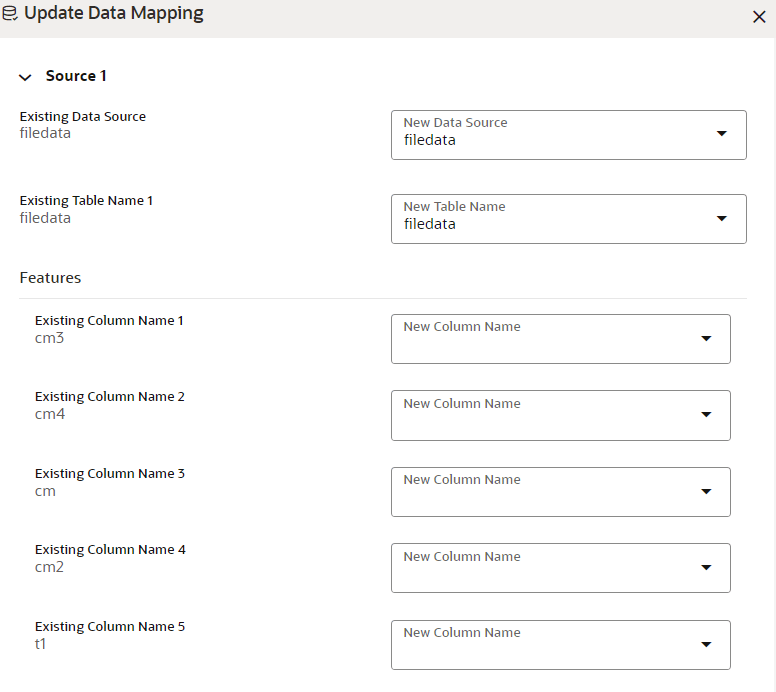776x692 pixels.
Task: Click the Existing Data Source label
Action: pos(83,117)
